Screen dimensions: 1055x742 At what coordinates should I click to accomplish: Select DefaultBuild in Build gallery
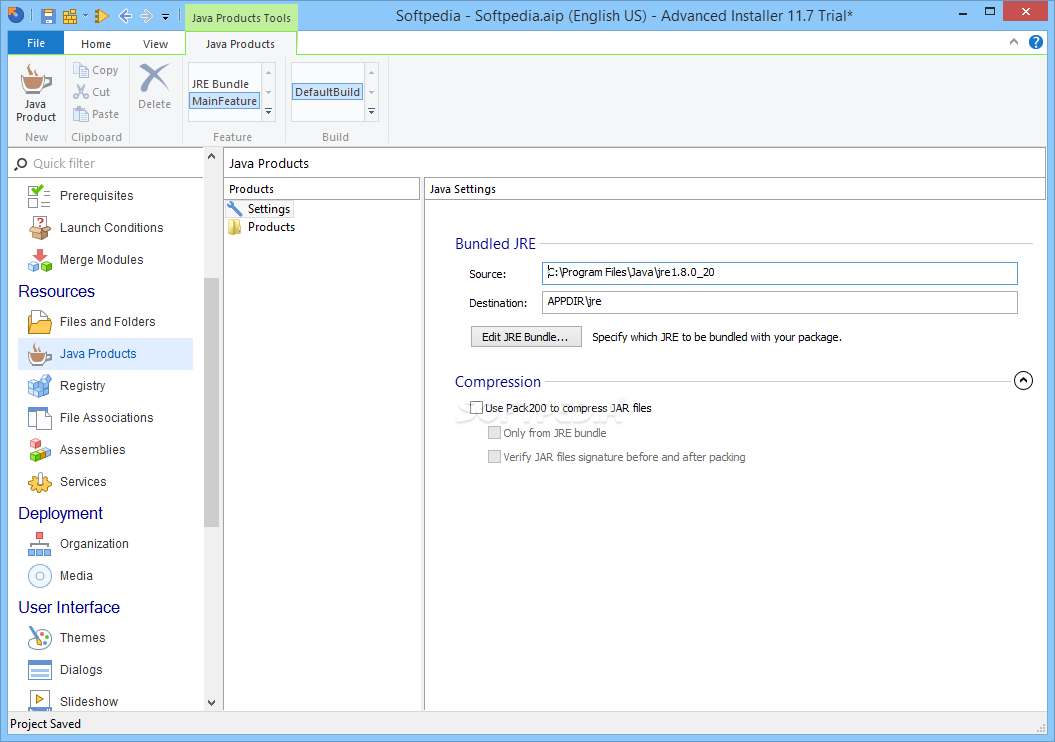coord(328,92)
